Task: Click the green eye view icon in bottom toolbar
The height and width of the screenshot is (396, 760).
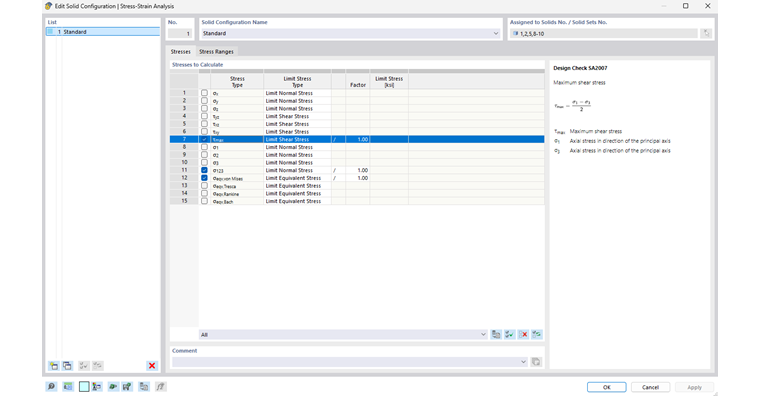Action: coord(113,386)
